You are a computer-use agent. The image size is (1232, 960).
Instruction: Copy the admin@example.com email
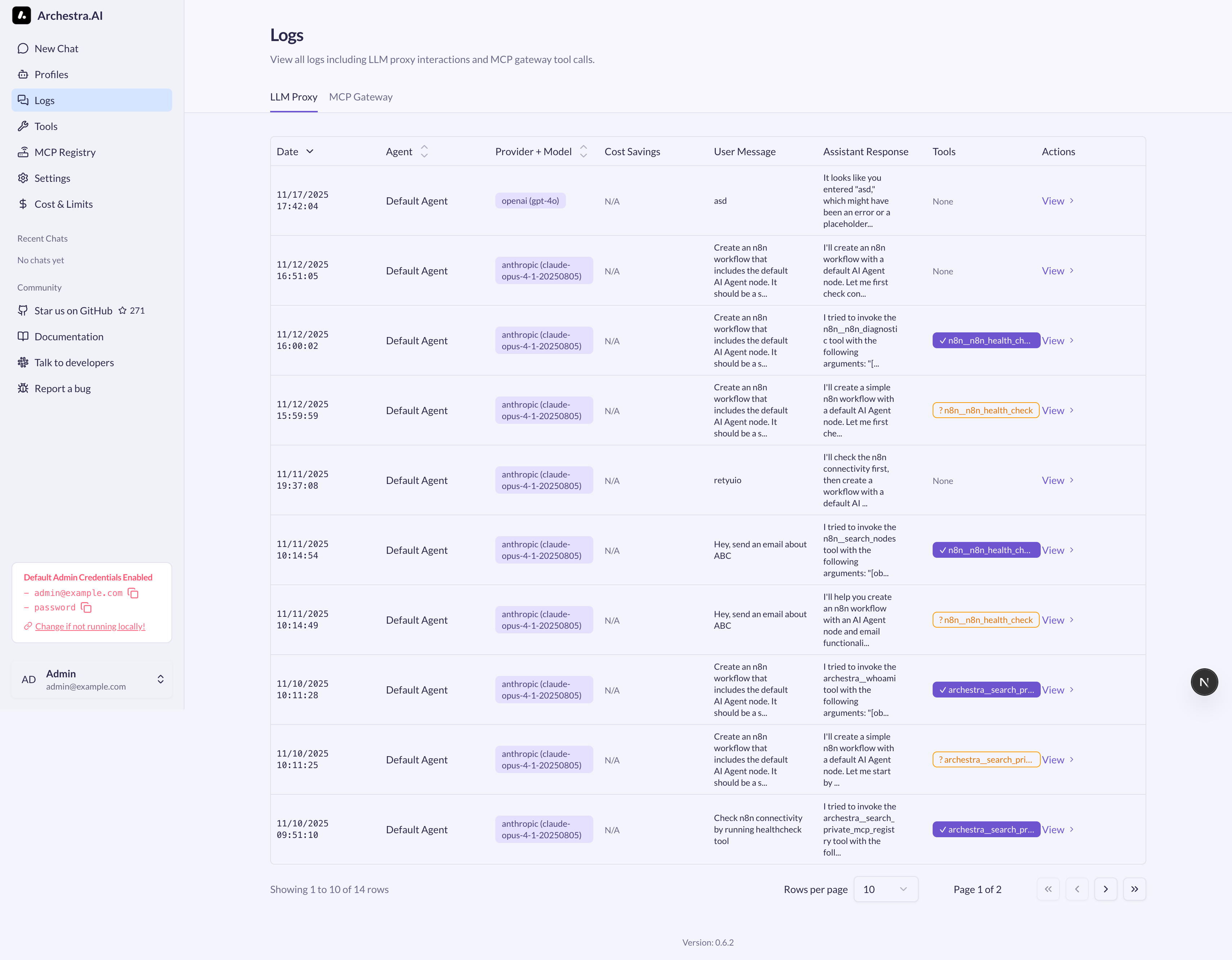[x=133, y=593]
